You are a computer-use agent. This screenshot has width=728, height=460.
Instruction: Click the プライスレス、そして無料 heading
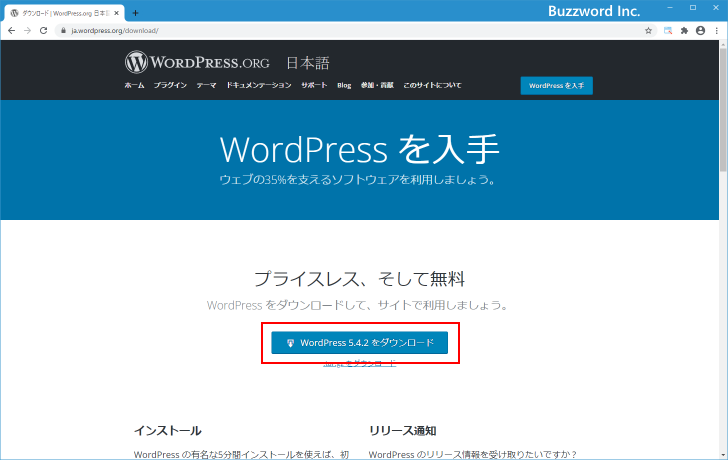359,279
